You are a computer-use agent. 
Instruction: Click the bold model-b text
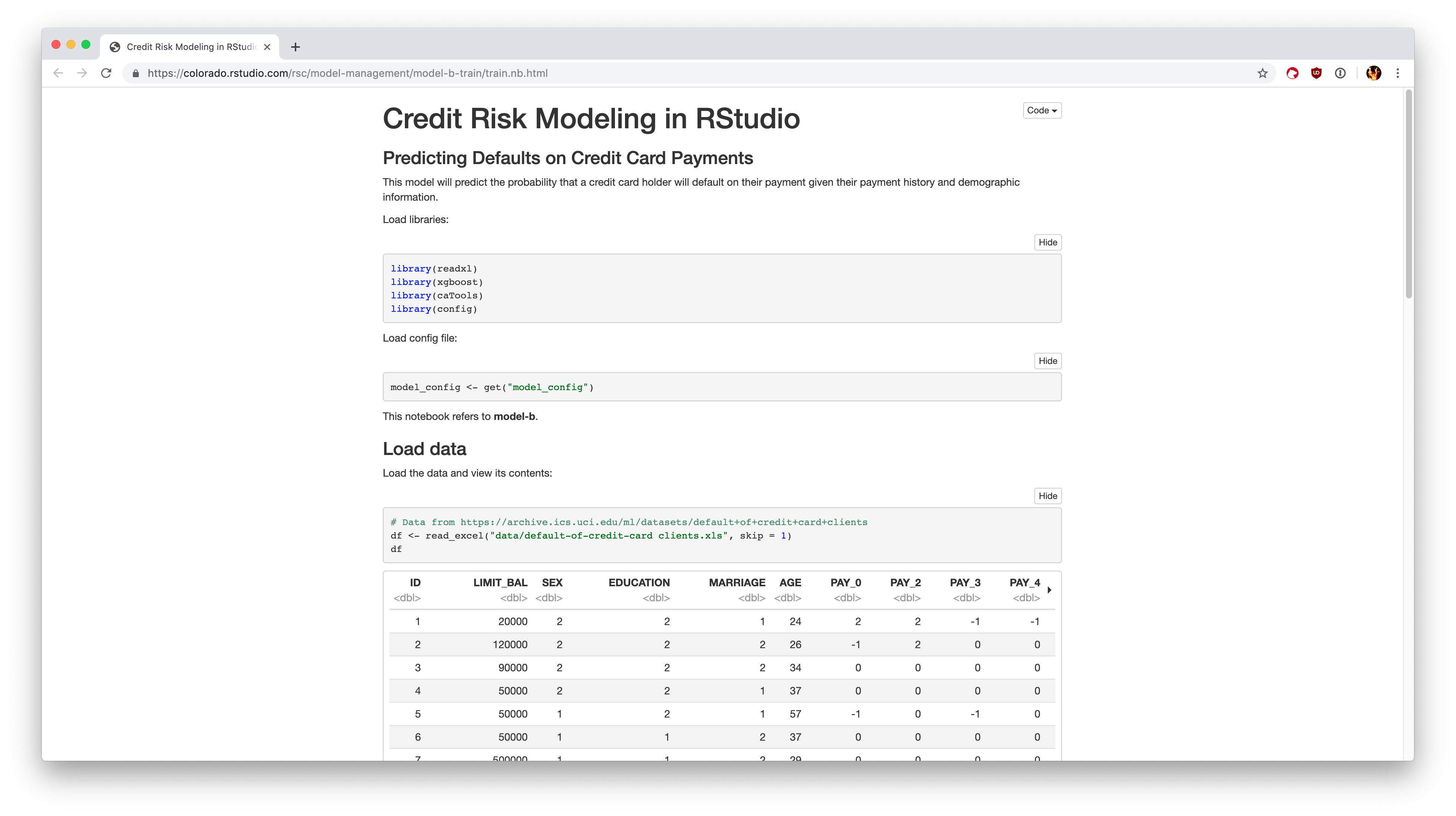click(514, 417)
